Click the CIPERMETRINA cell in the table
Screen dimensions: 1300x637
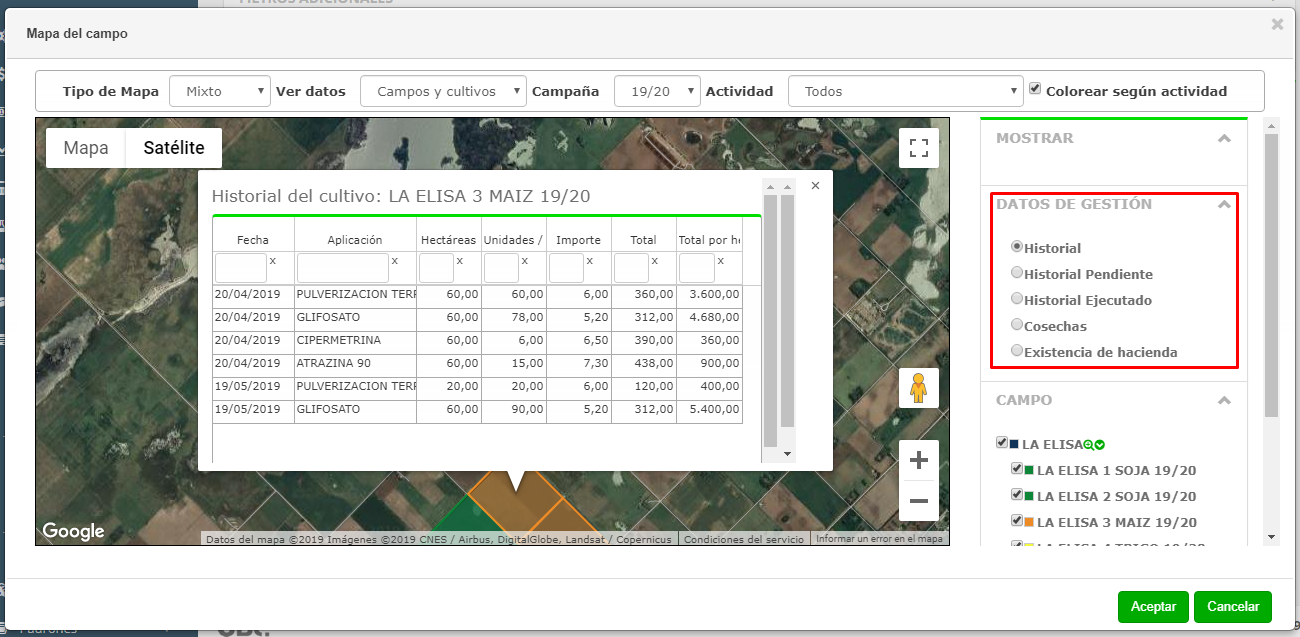355,341
